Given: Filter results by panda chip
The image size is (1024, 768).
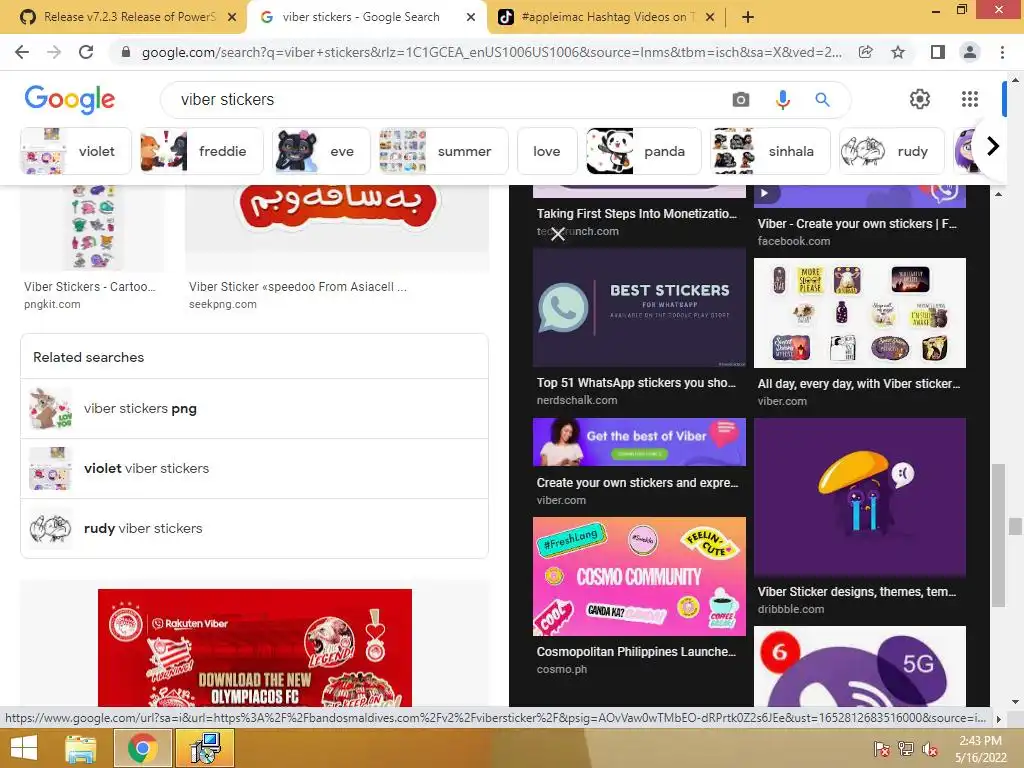Looking at the screenshot, I should click(x=643, y=152).
